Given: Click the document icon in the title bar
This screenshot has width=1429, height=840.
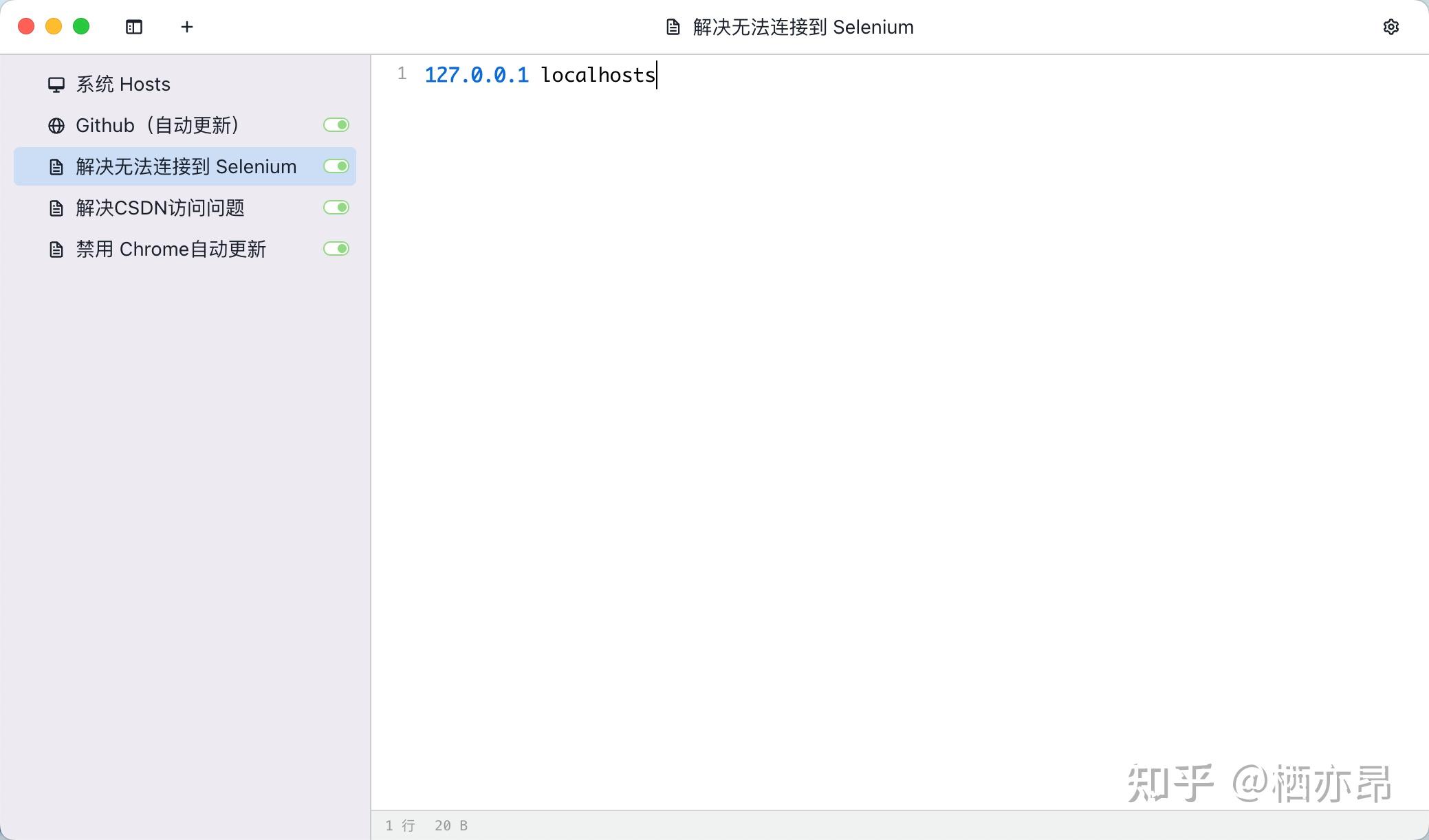Looking at the screenshot, I should pyautogui.click(x=673, y=27).
